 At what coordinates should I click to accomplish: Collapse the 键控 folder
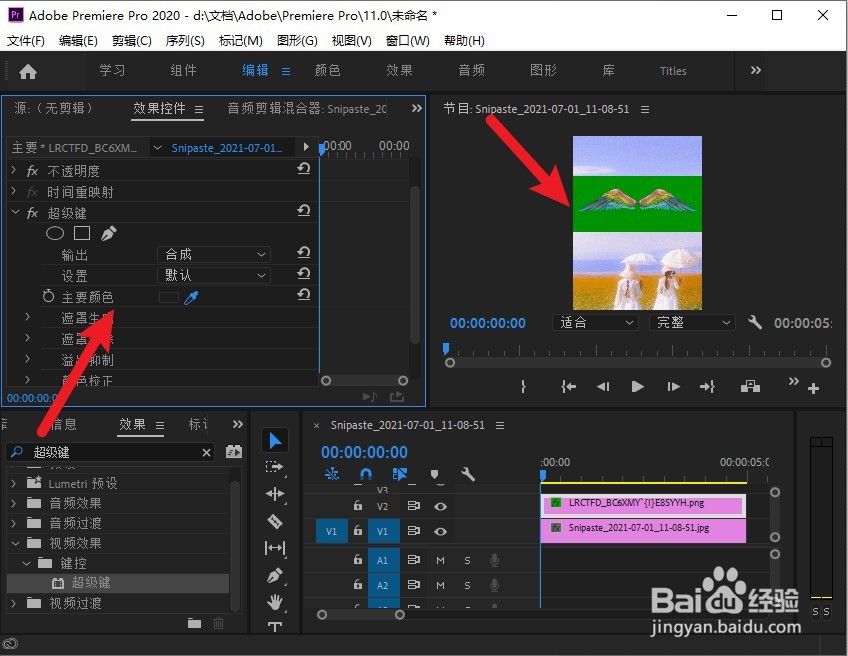coord(26,563)
